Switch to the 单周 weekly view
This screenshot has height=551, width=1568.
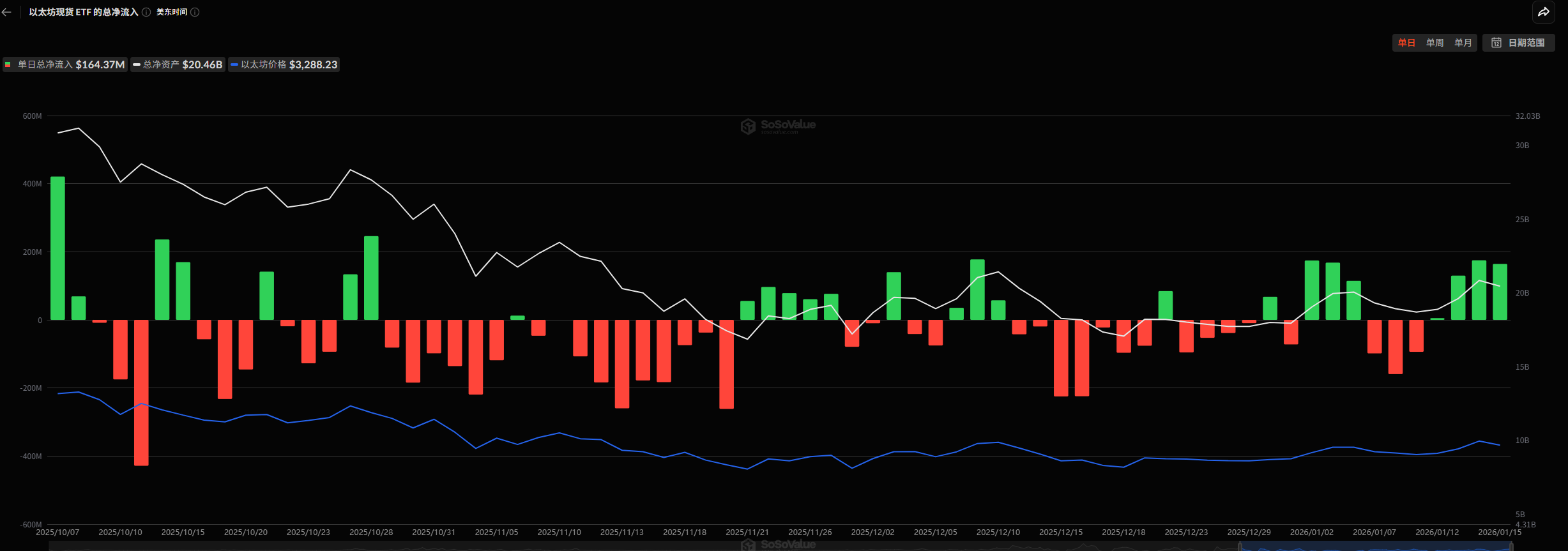(x=1435, y=43)
